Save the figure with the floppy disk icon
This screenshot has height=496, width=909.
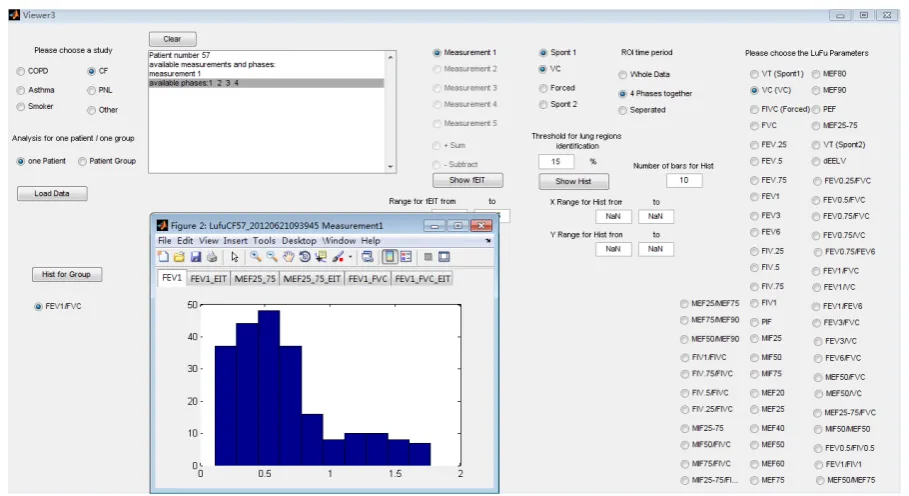(x=195, y=257)
